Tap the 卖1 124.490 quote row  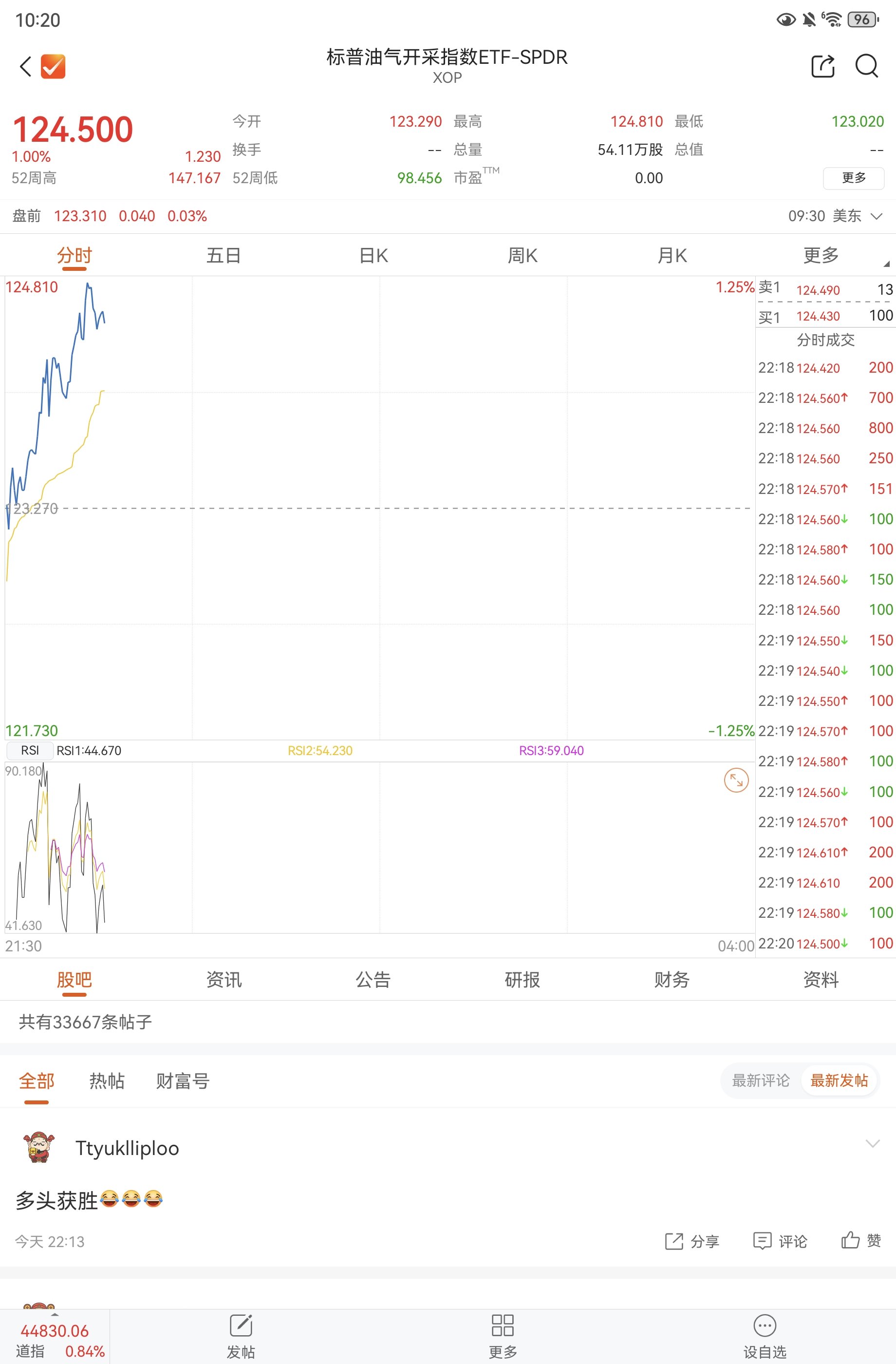point(825,289)
